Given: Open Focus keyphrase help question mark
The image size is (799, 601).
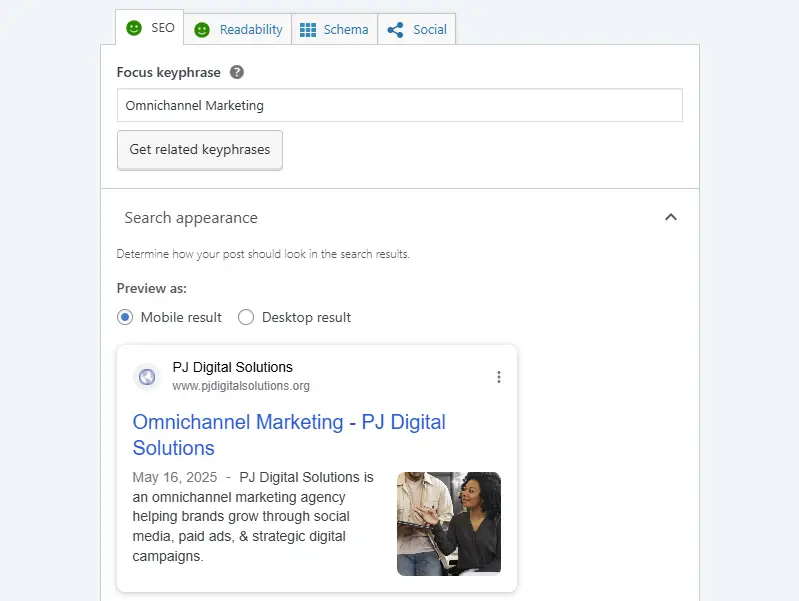Looking at the screenshot, I should click(236, 72).
